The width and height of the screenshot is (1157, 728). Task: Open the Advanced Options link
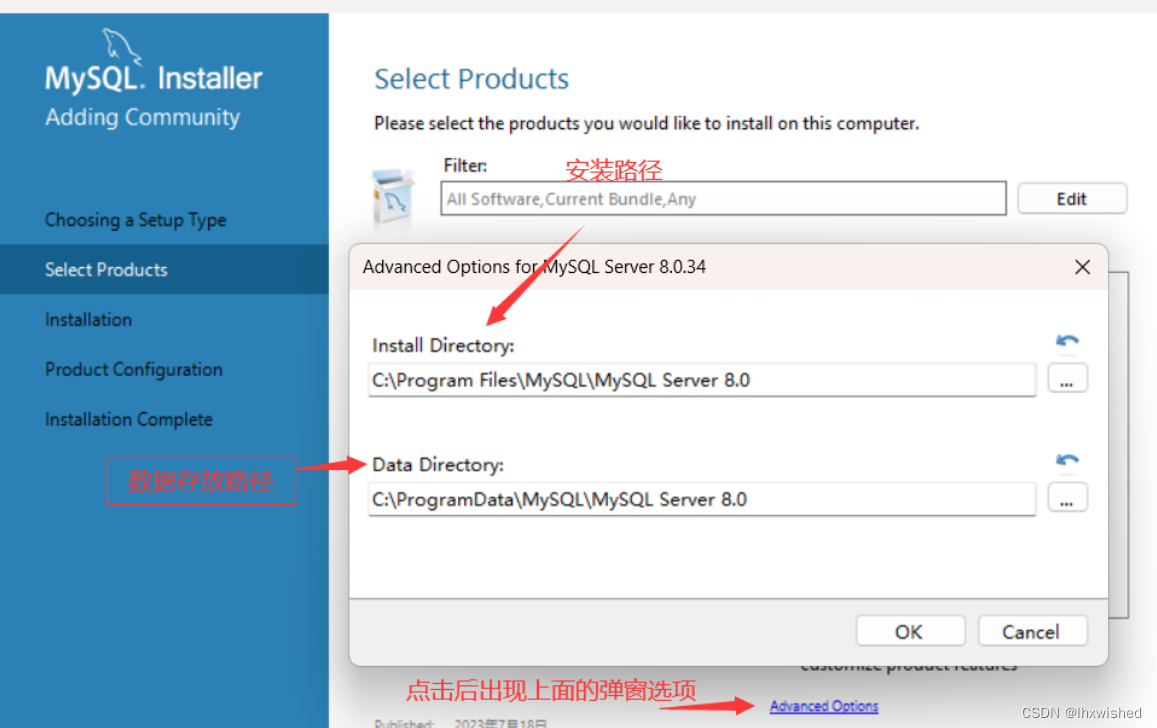click(x=824, y=706)
